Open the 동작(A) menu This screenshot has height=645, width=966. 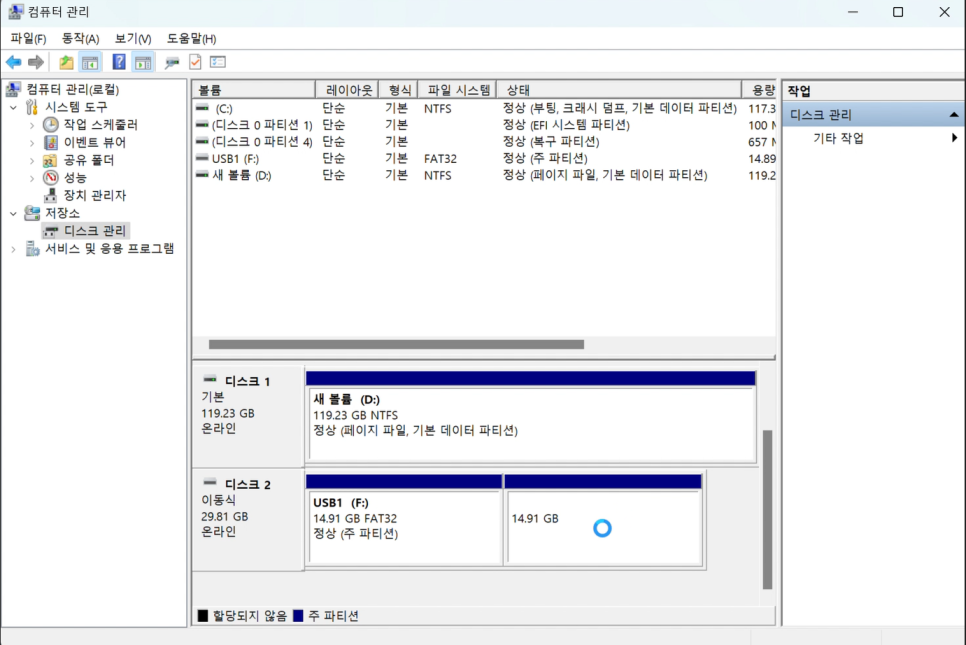coord(81,38)
